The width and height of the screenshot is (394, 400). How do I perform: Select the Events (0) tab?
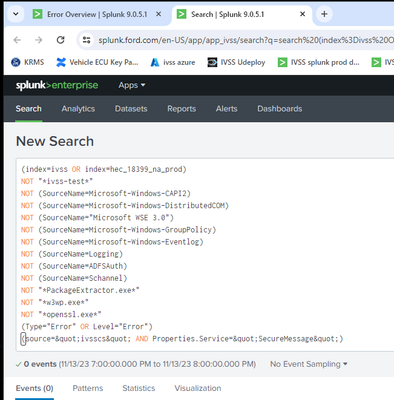point(35,388)
